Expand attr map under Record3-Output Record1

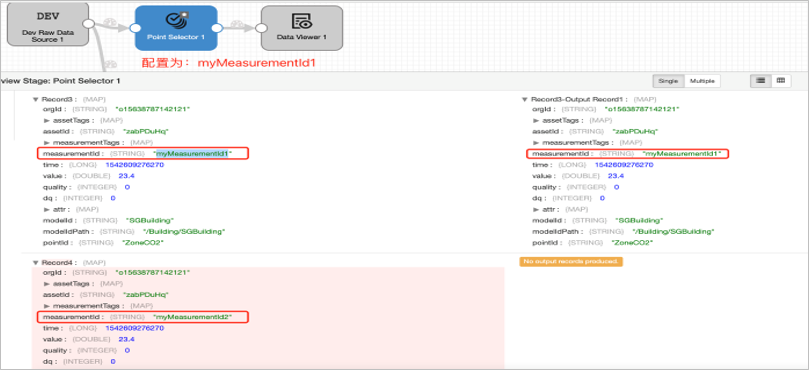point(536,209)
